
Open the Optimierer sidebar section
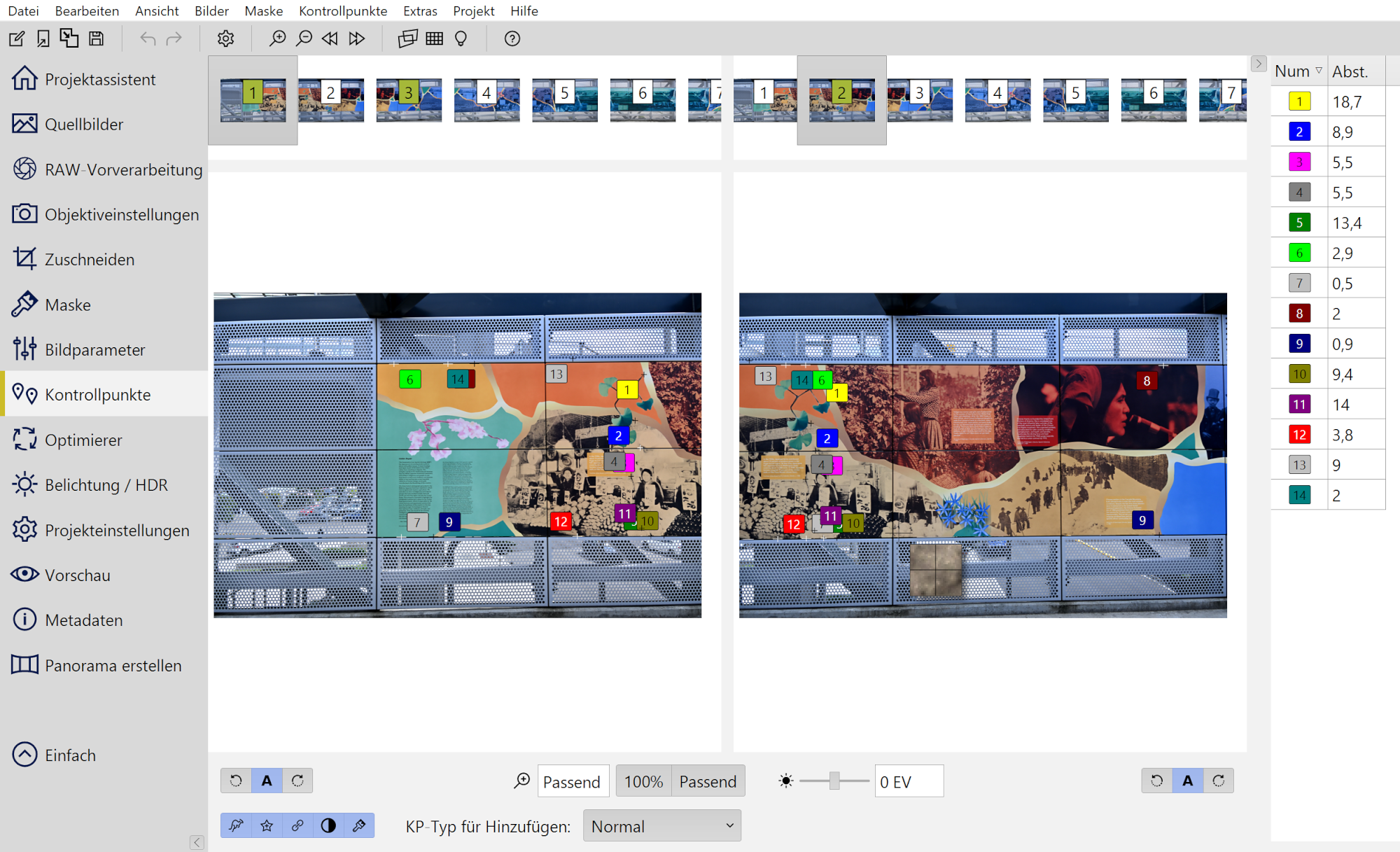pos(83,440)
